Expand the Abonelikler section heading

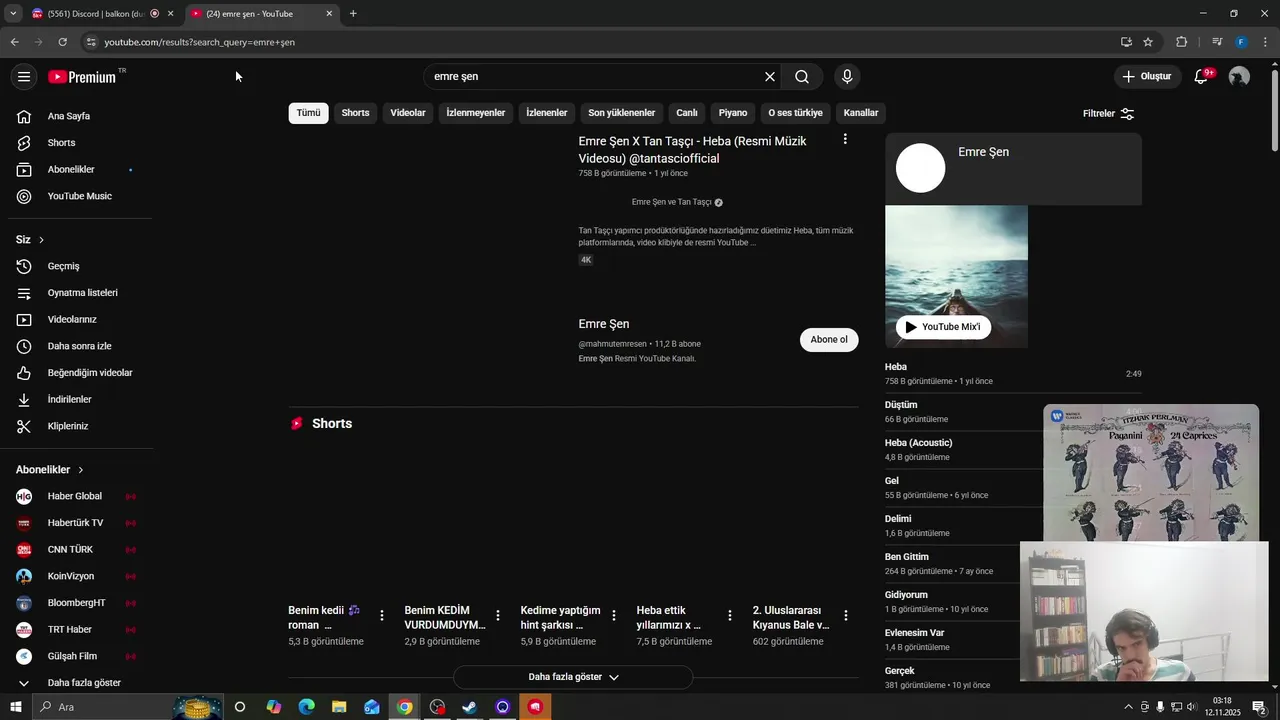(50, 470)
